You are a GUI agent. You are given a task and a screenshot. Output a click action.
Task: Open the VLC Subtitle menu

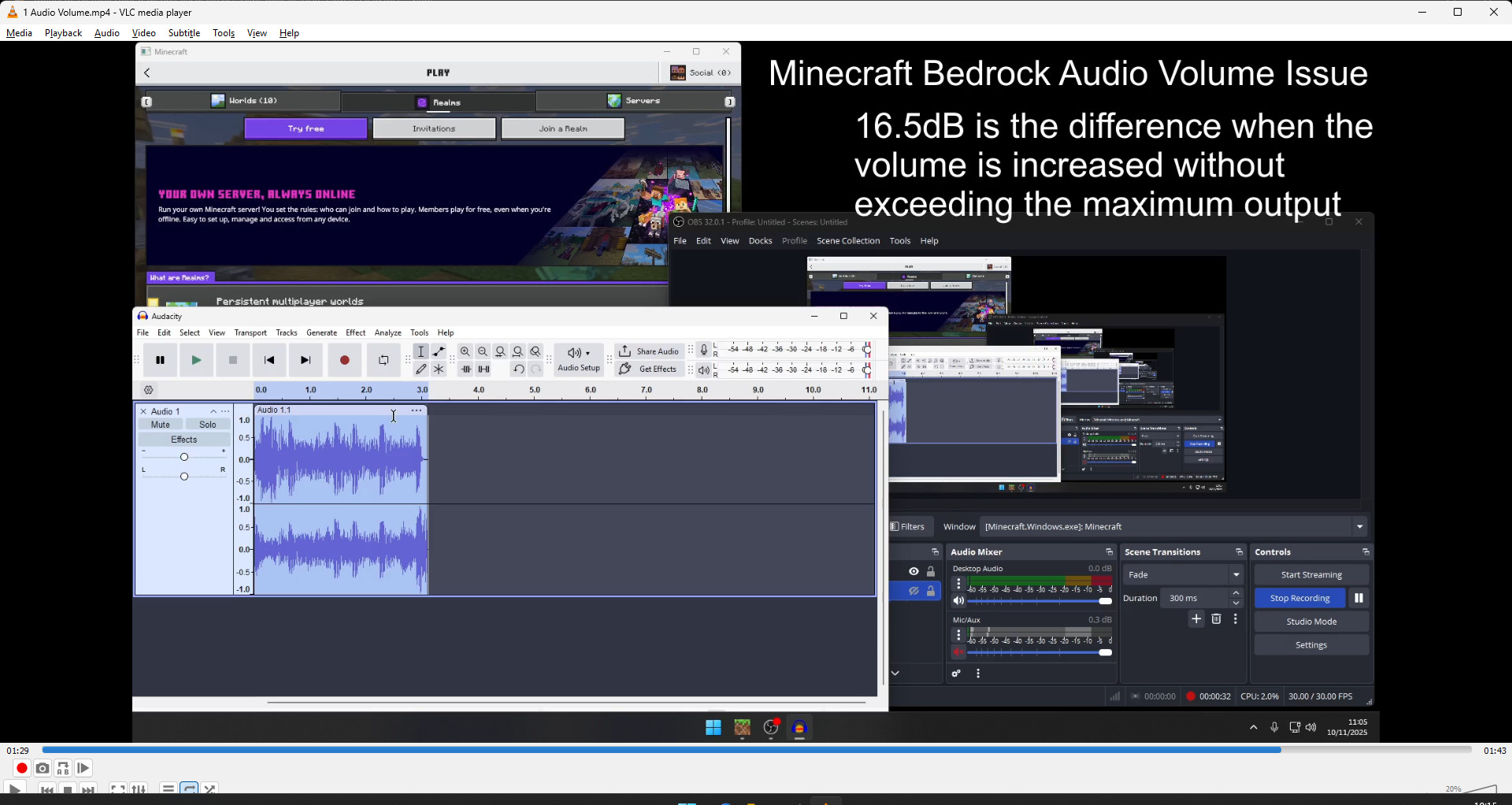point(184,33)
